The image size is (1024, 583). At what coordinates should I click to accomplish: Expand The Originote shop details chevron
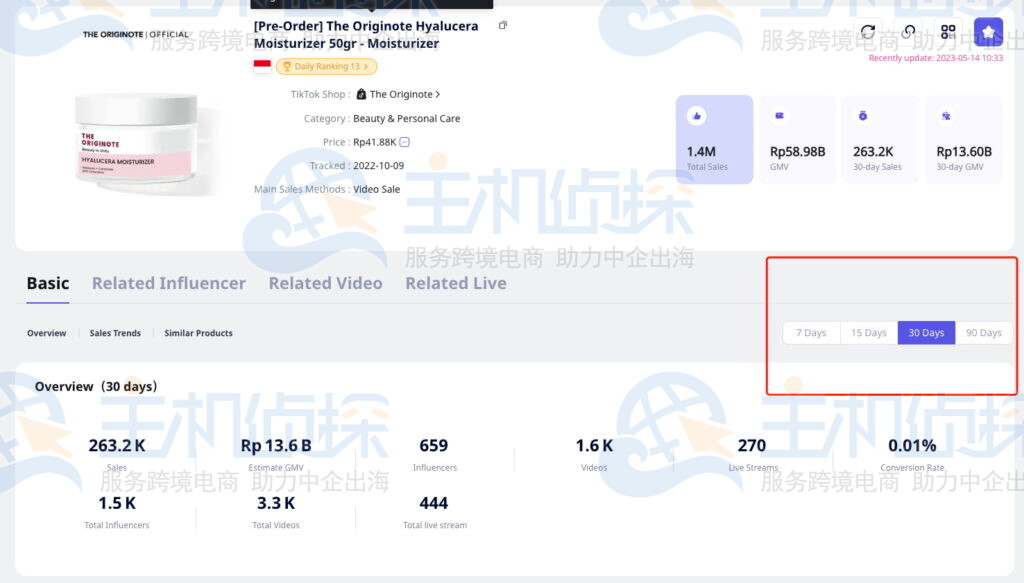tap(437, 94)
